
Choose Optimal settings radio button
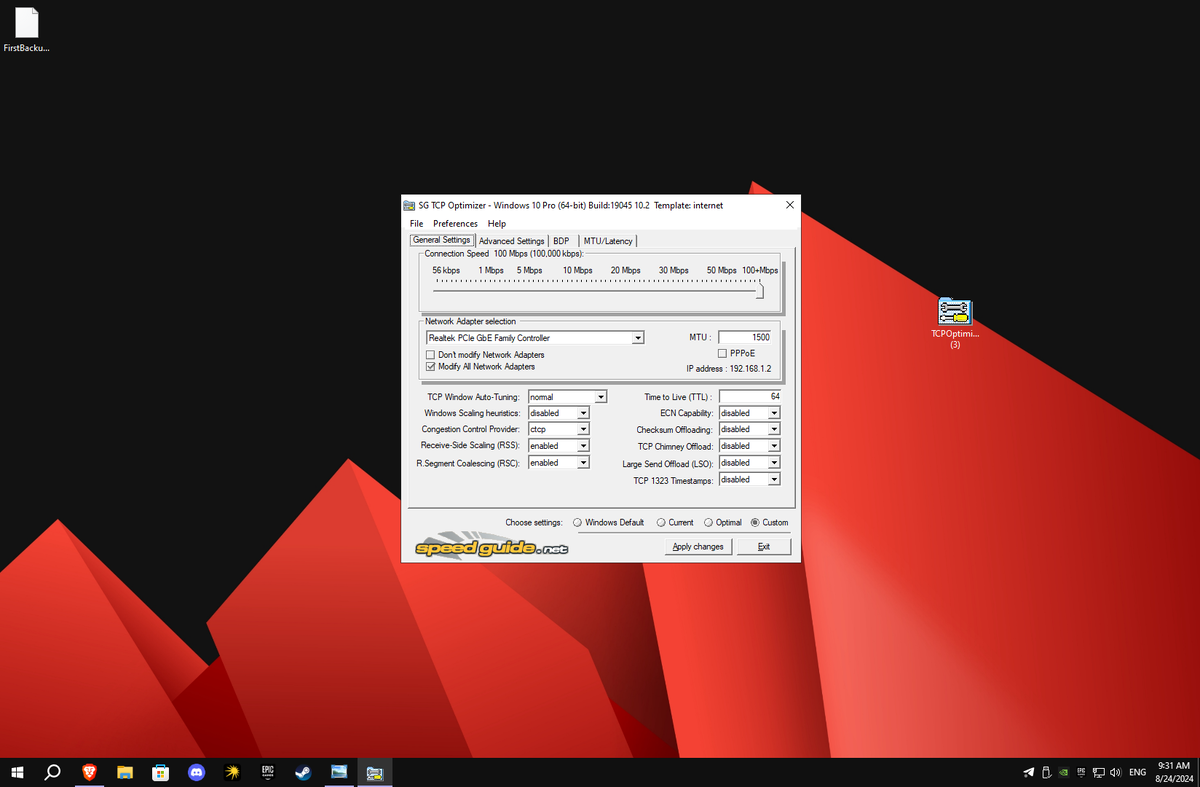click(x=709, y=523)
